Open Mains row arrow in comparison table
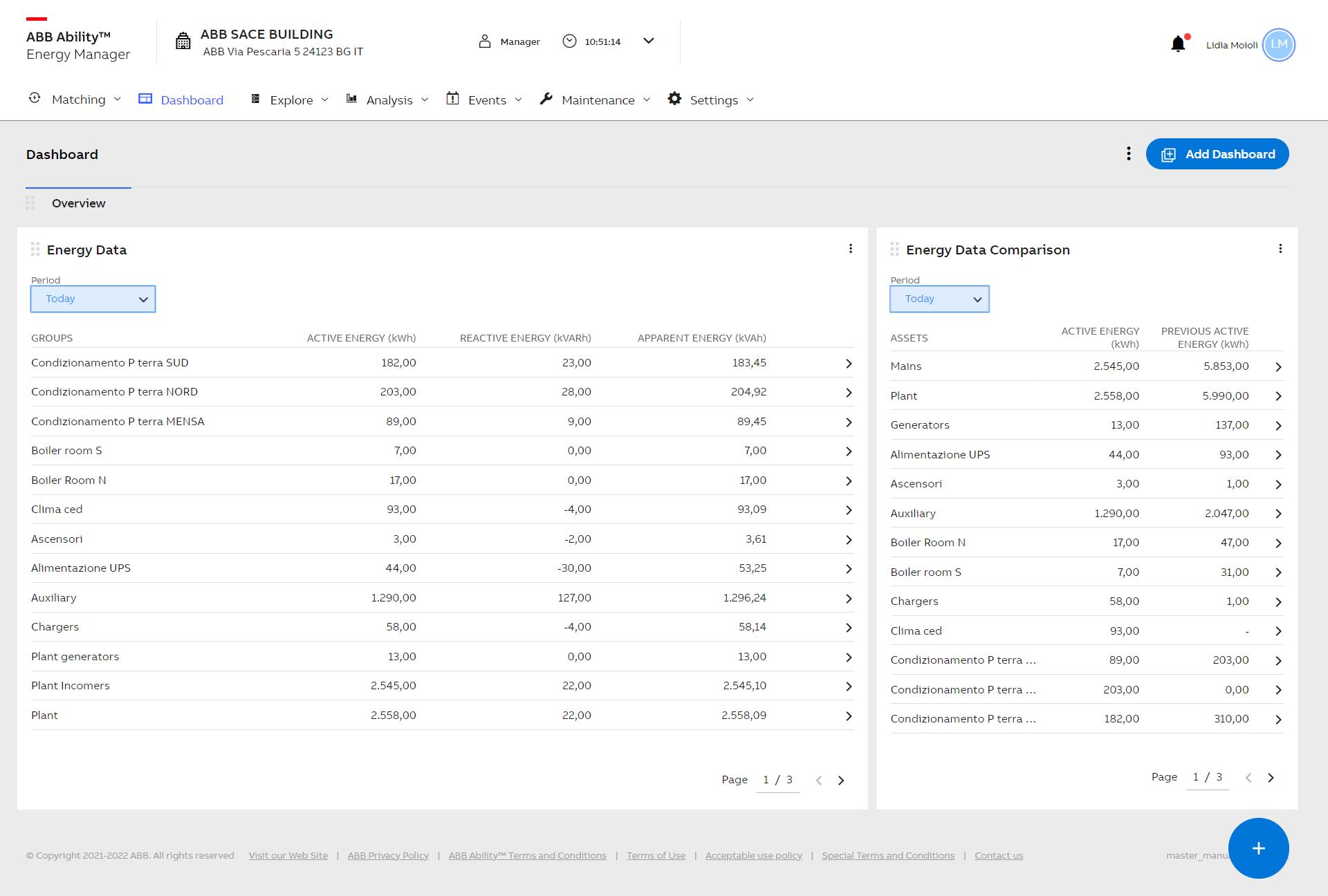 (1278, 367)
